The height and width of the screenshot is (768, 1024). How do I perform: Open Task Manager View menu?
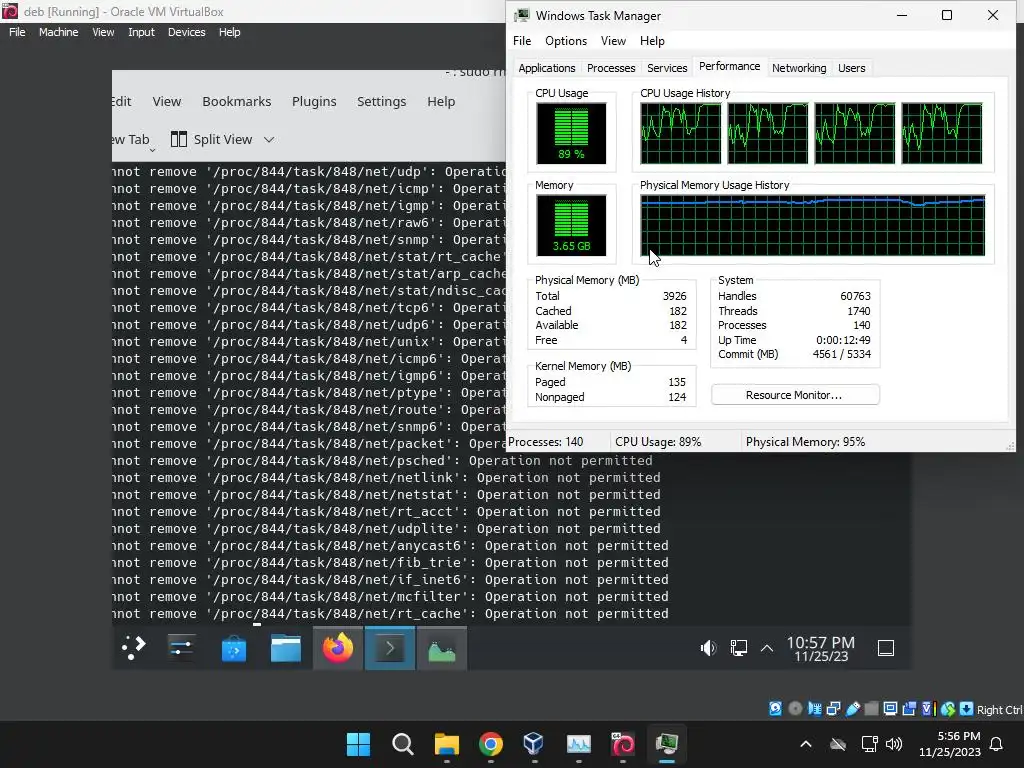pos(613,40)
